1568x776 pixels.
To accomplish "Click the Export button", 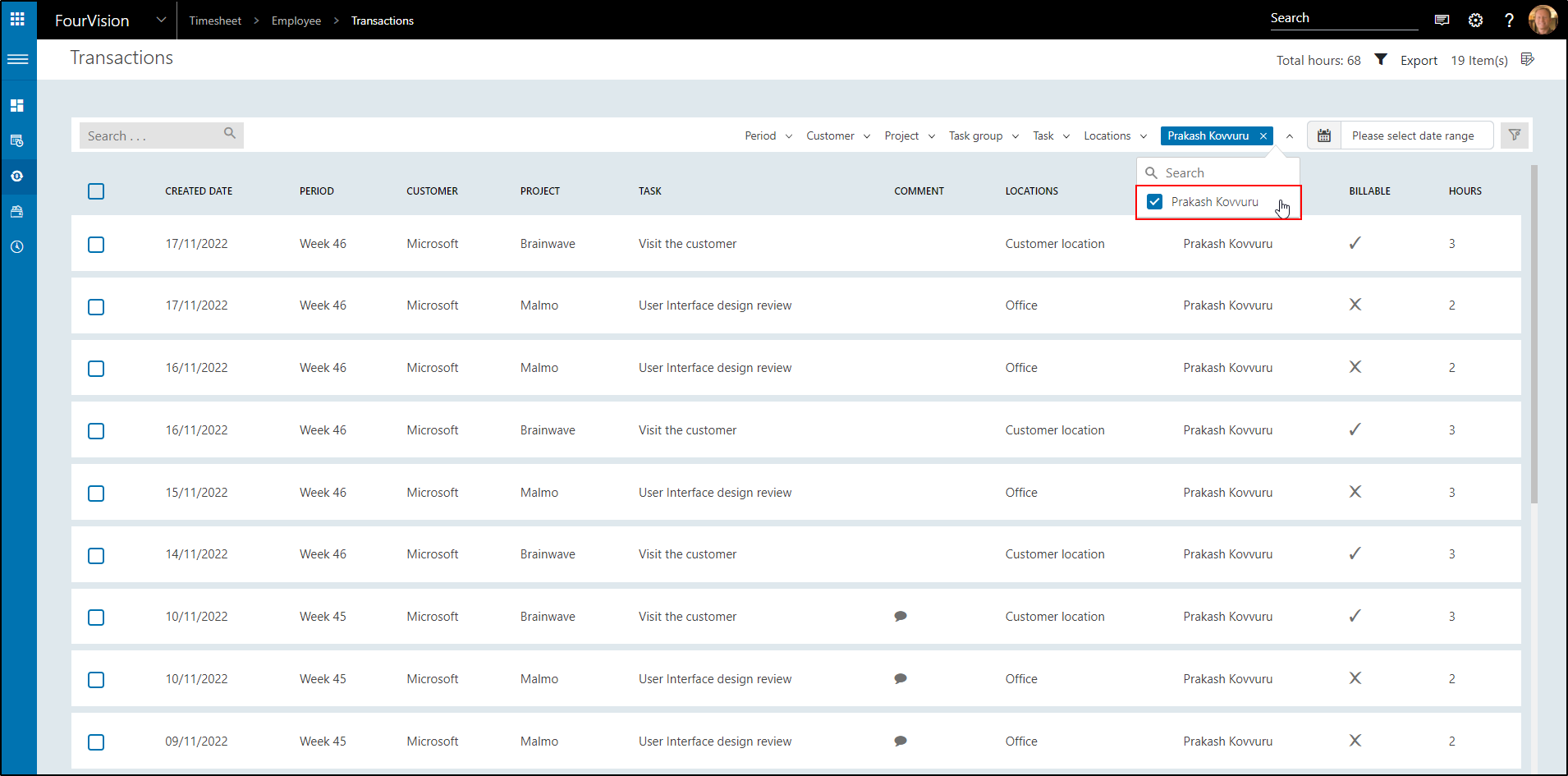I will [x=1419, y=60].
